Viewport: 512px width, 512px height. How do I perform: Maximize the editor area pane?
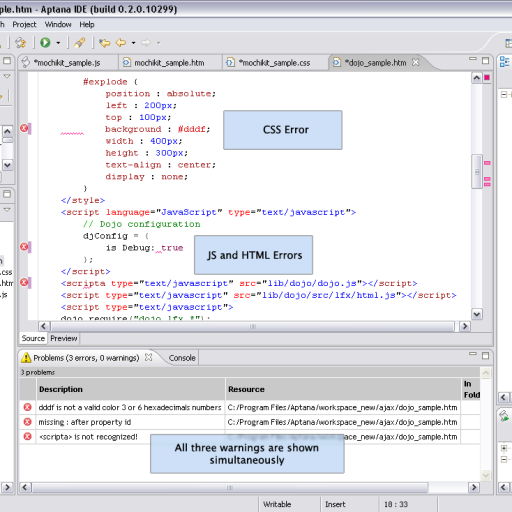tap(485, 61)
